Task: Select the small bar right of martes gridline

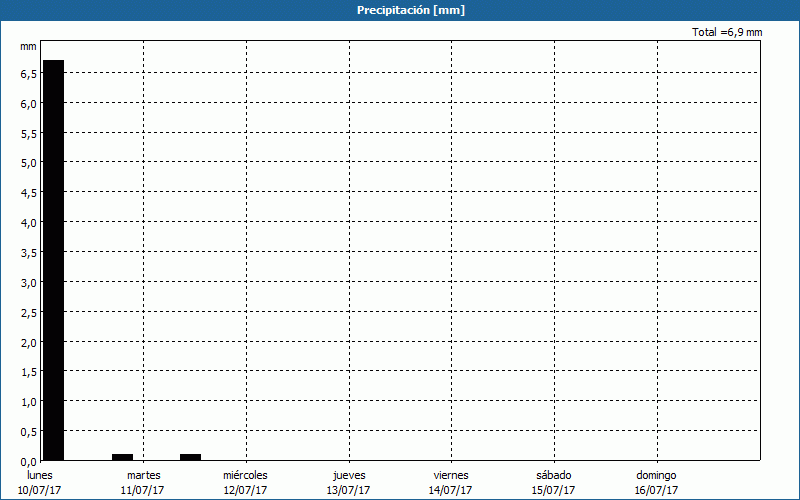Action: [190, 457]
